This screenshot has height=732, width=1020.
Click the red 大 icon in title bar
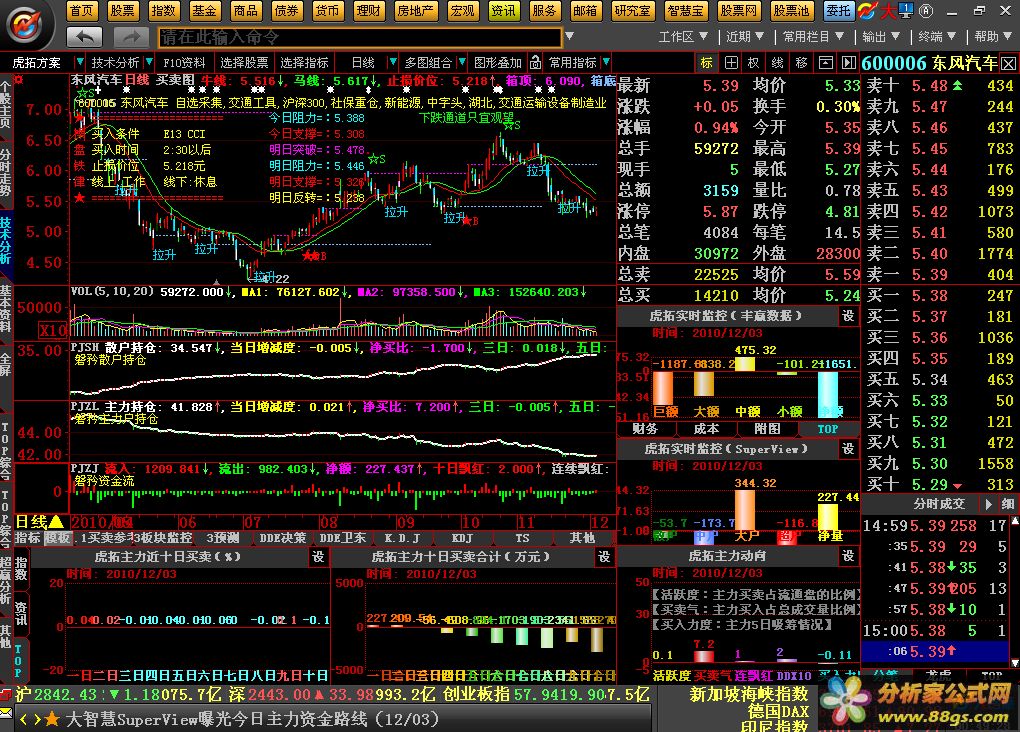pyautogui.click(x=888, y=10)
